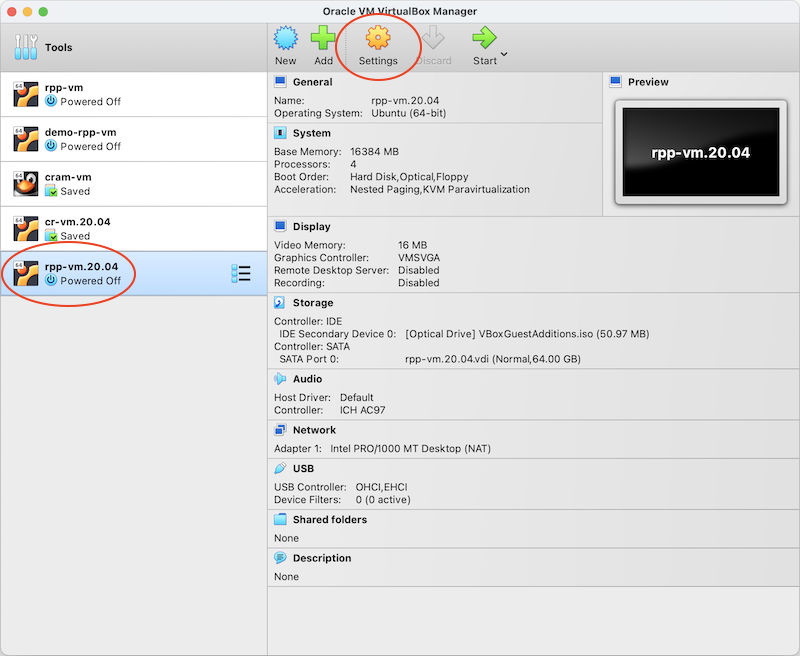Click the Audio section speaker icon

tap(279, 379)
